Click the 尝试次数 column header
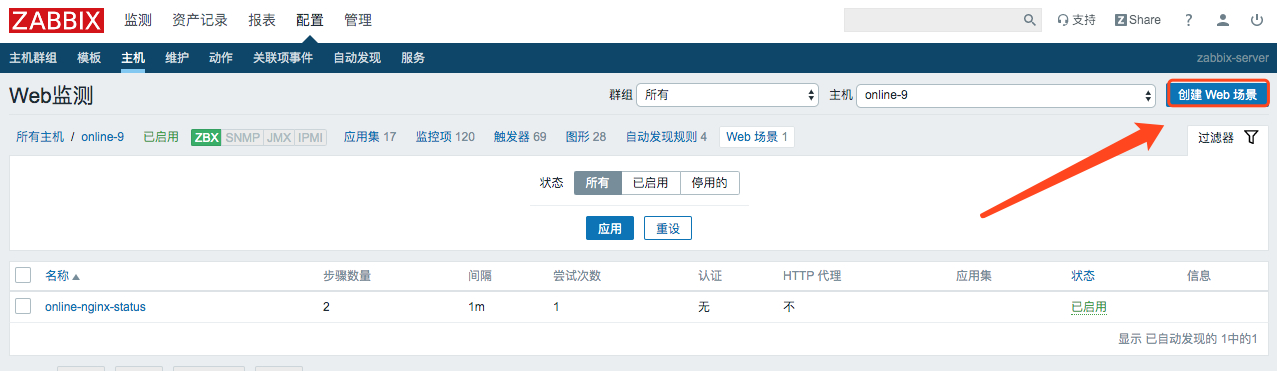The width and height of the screenshot is (1277, 371). 577,276
